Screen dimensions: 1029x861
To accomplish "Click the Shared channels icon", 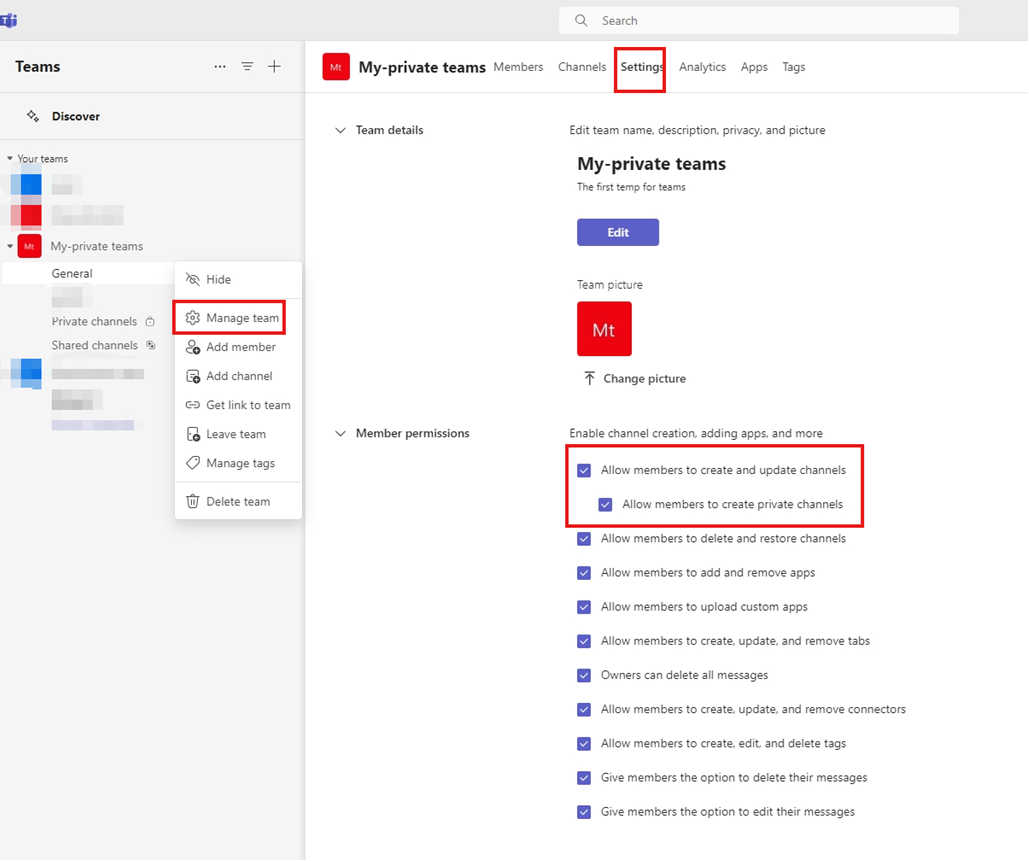I will point(151,345).
